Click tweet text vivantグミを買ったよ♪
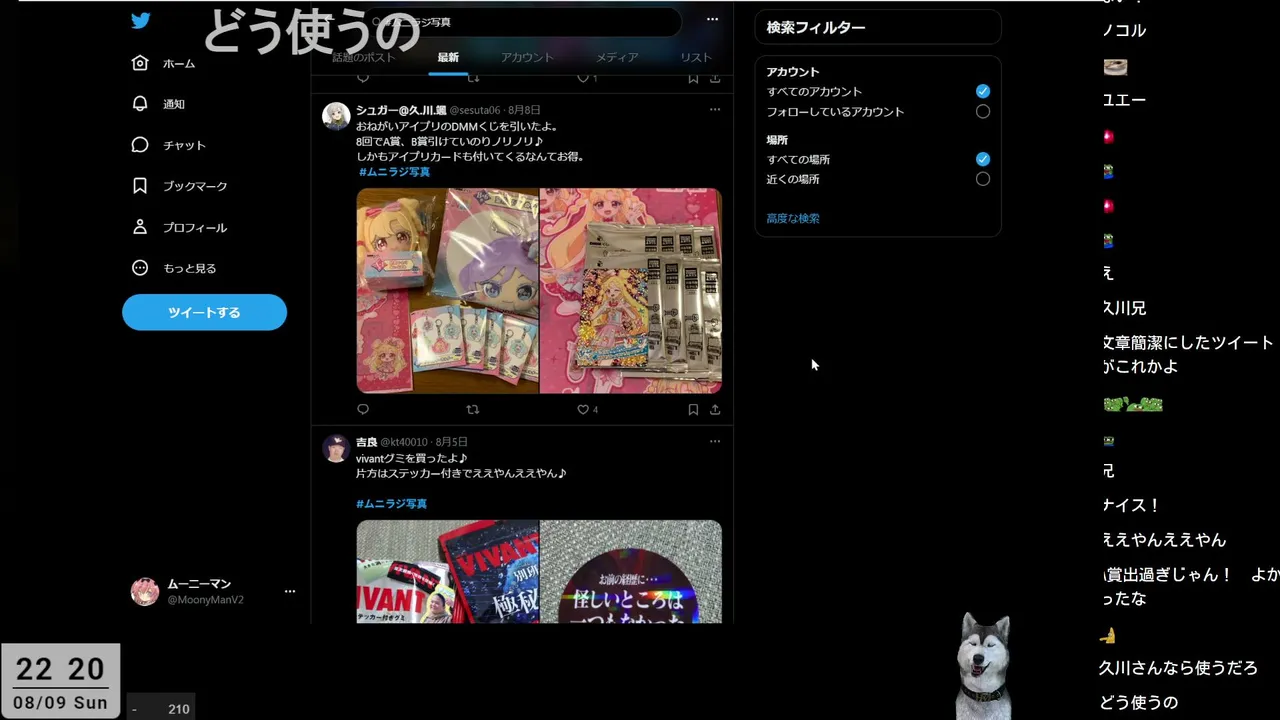Viewport: 1280px width, 720px height. click(412, 458)
